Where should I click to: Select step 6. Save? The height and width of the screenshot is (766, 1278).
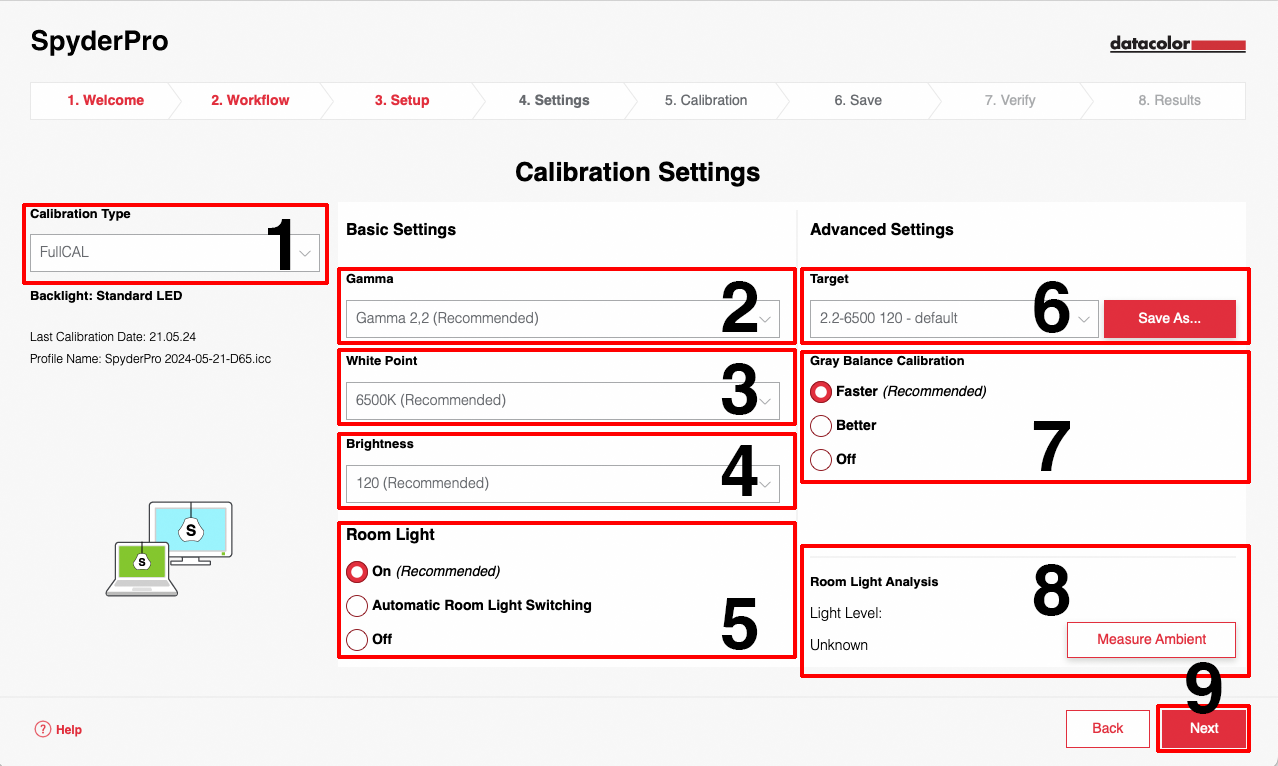pyautogui.click(x=858, y=100)
